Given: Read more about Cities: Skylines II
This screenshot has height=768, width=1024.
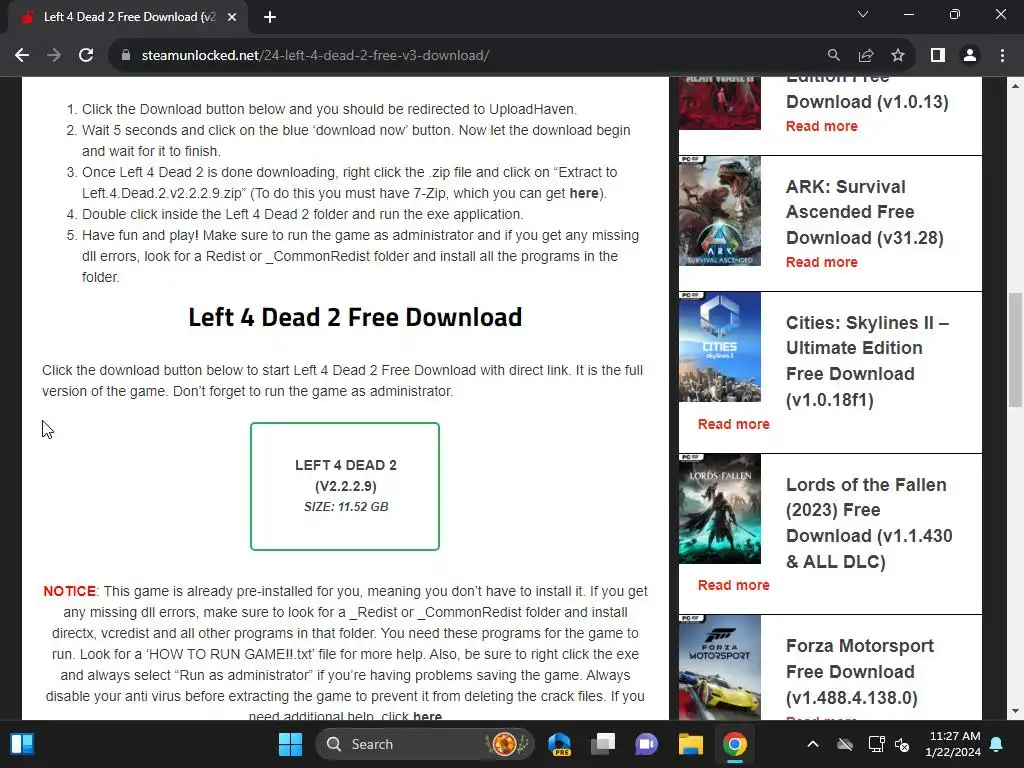Looking at the screenshot, I should [733, 424].
